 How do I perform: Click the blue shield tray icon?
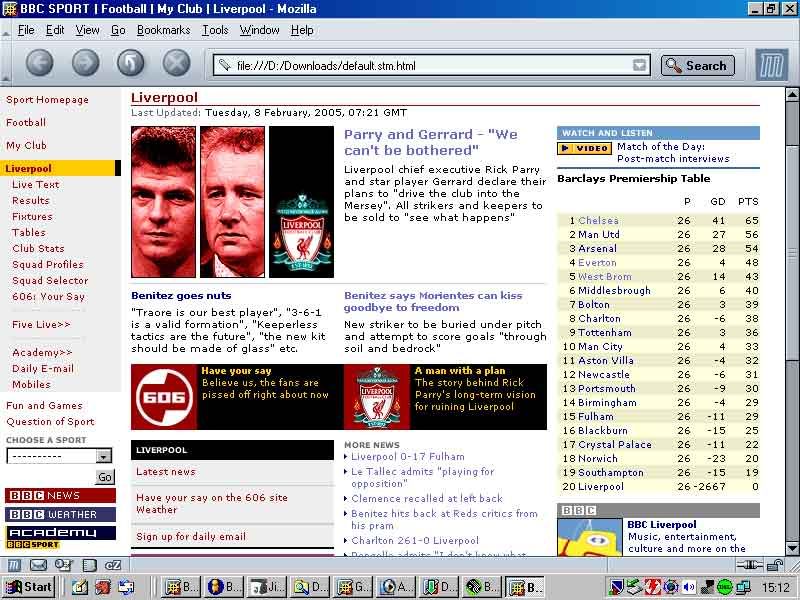pos(617,587)
